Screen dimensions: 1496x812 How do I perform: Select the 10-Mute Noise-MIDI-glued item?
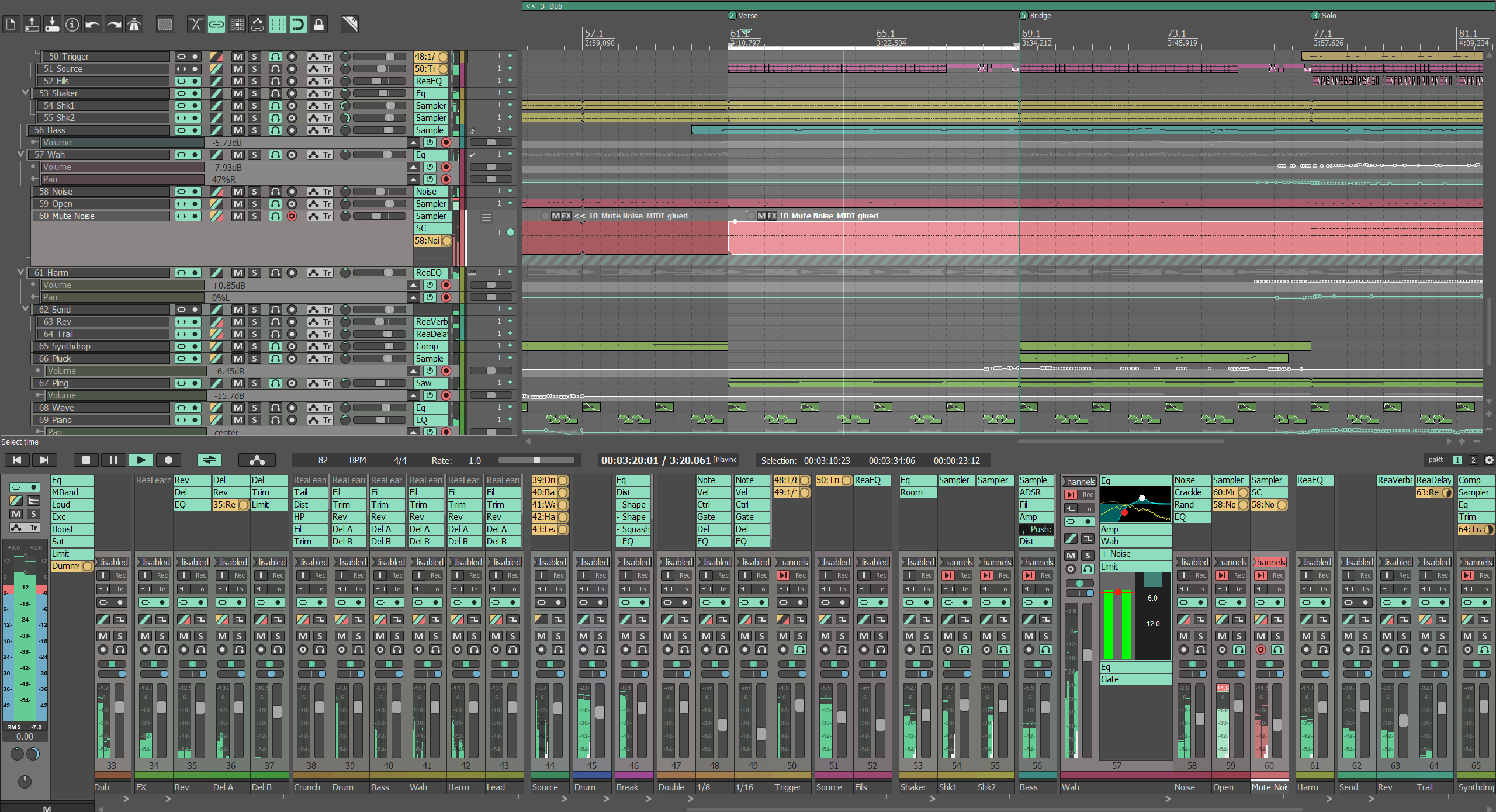point(828,216)
